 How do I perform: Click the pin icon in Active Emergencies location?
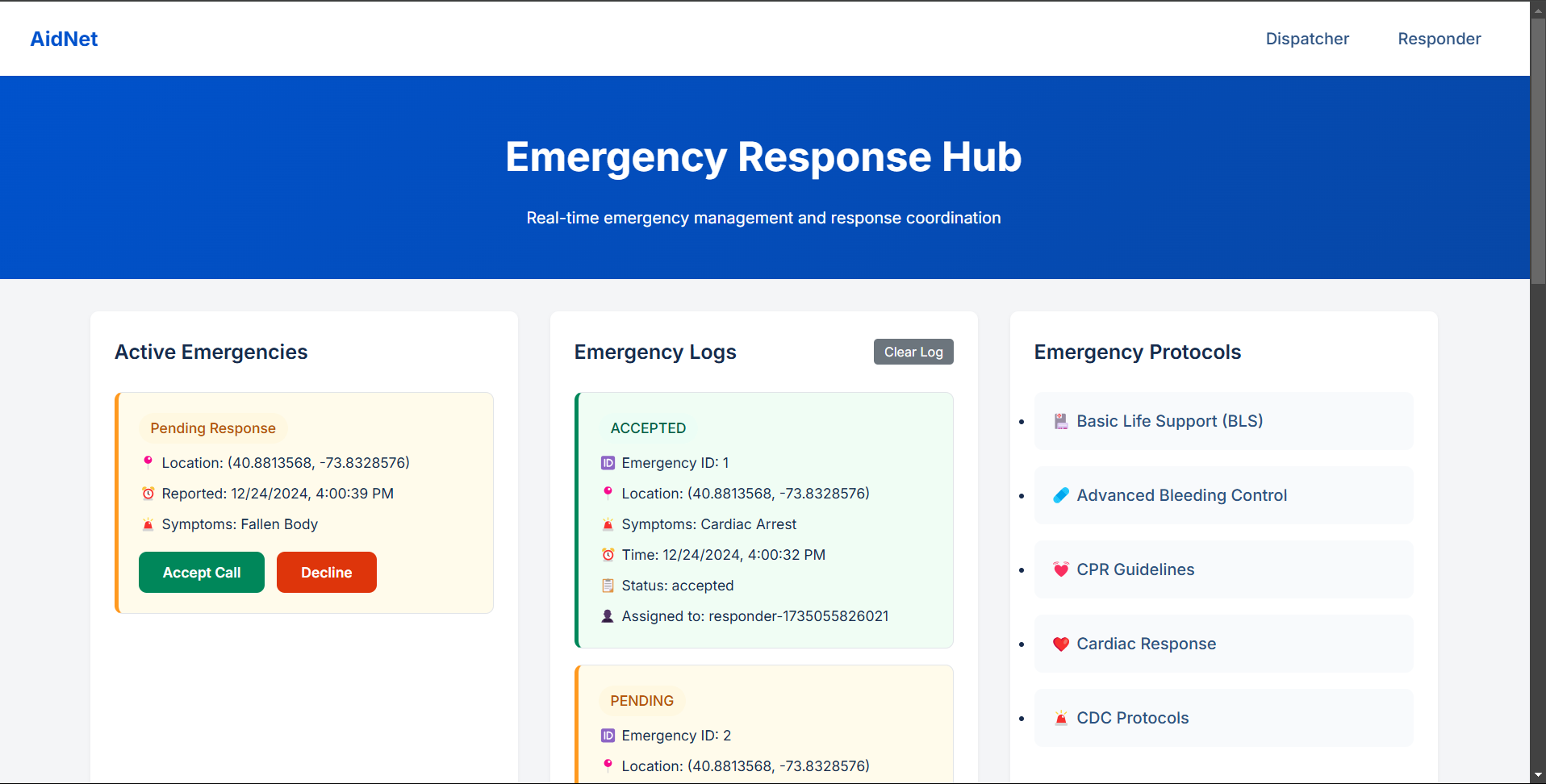[x=148, y=462]
